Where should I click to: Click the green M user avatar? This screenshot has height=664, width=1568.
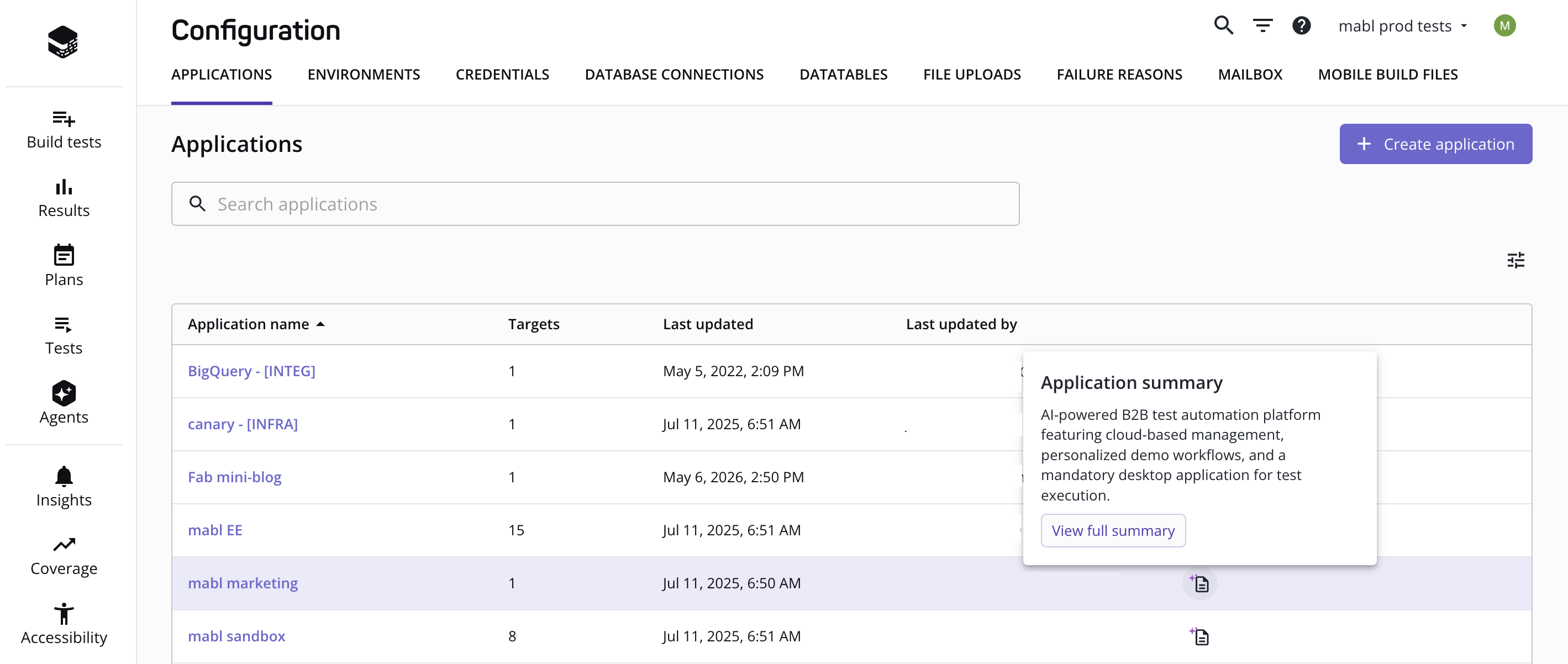(1504, 25)
